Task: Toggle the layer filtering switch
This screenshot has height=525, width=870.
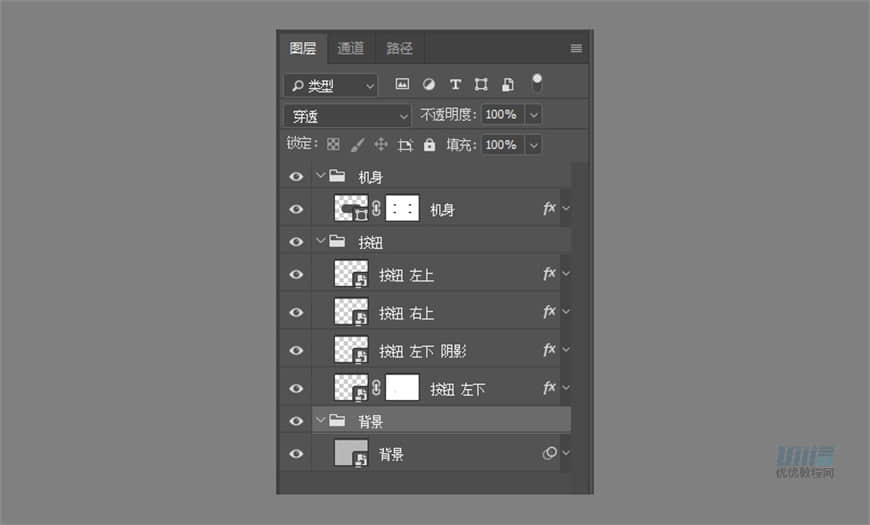Action: pyautogui.click(x=537, y=84)
